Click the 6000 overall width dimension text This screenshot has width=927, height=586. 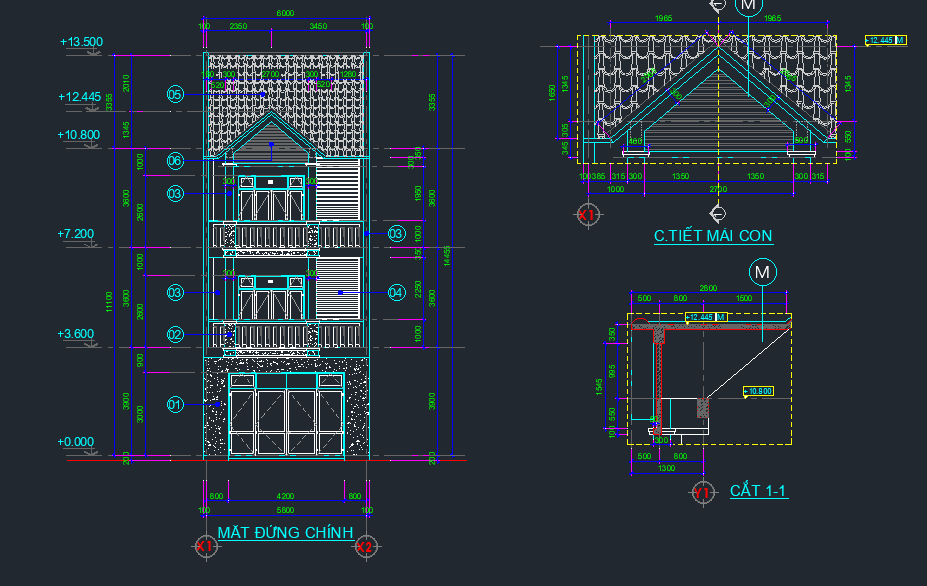[285, 13]
